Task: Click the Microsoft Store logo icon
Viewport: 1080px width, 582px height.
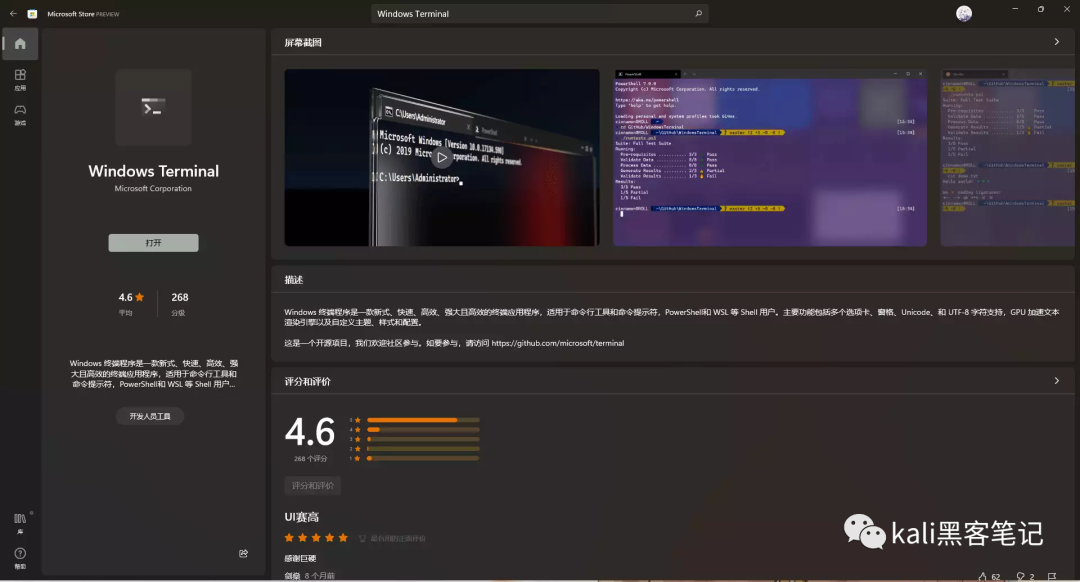Action: pyautogui.click(x=32, y=14)
